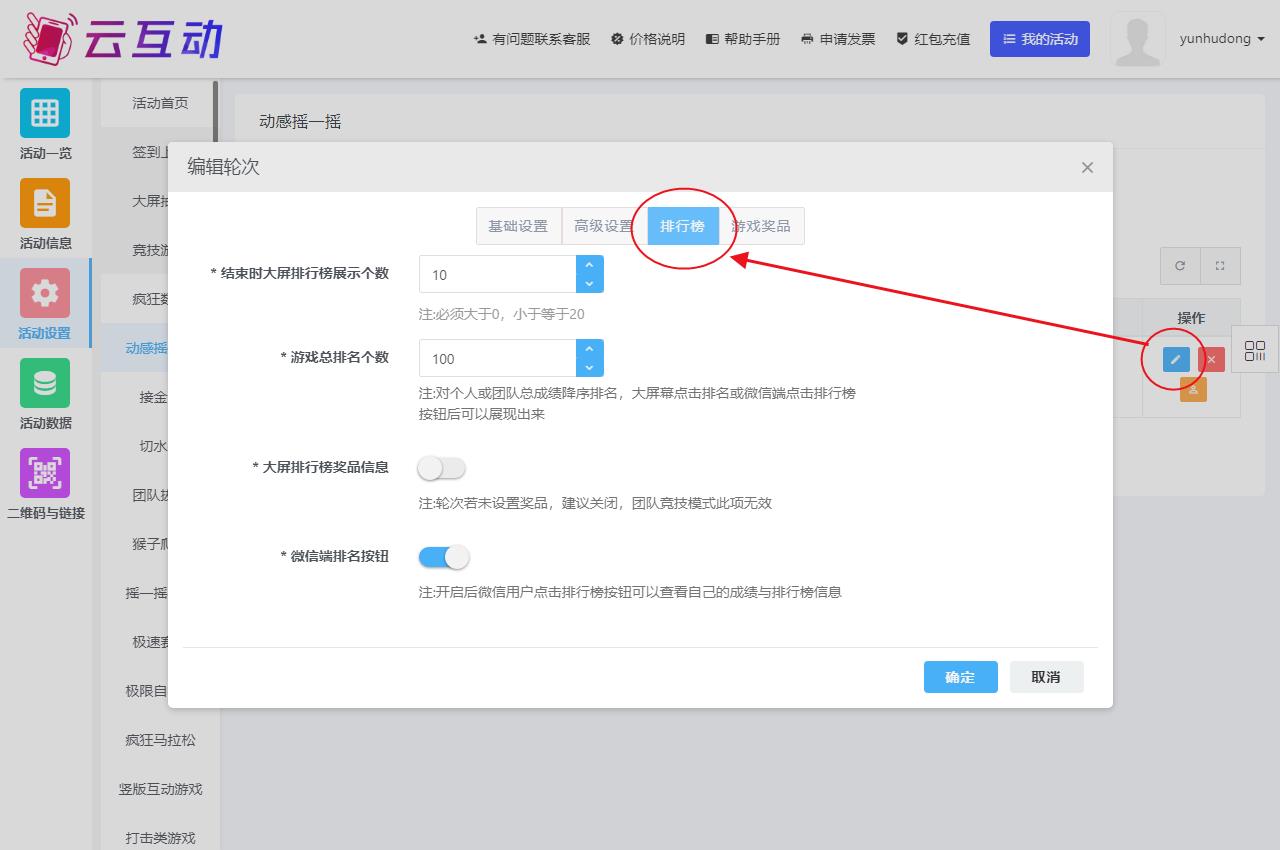Open 价格说明 link
1280x850 pixels.
[648, 39]
